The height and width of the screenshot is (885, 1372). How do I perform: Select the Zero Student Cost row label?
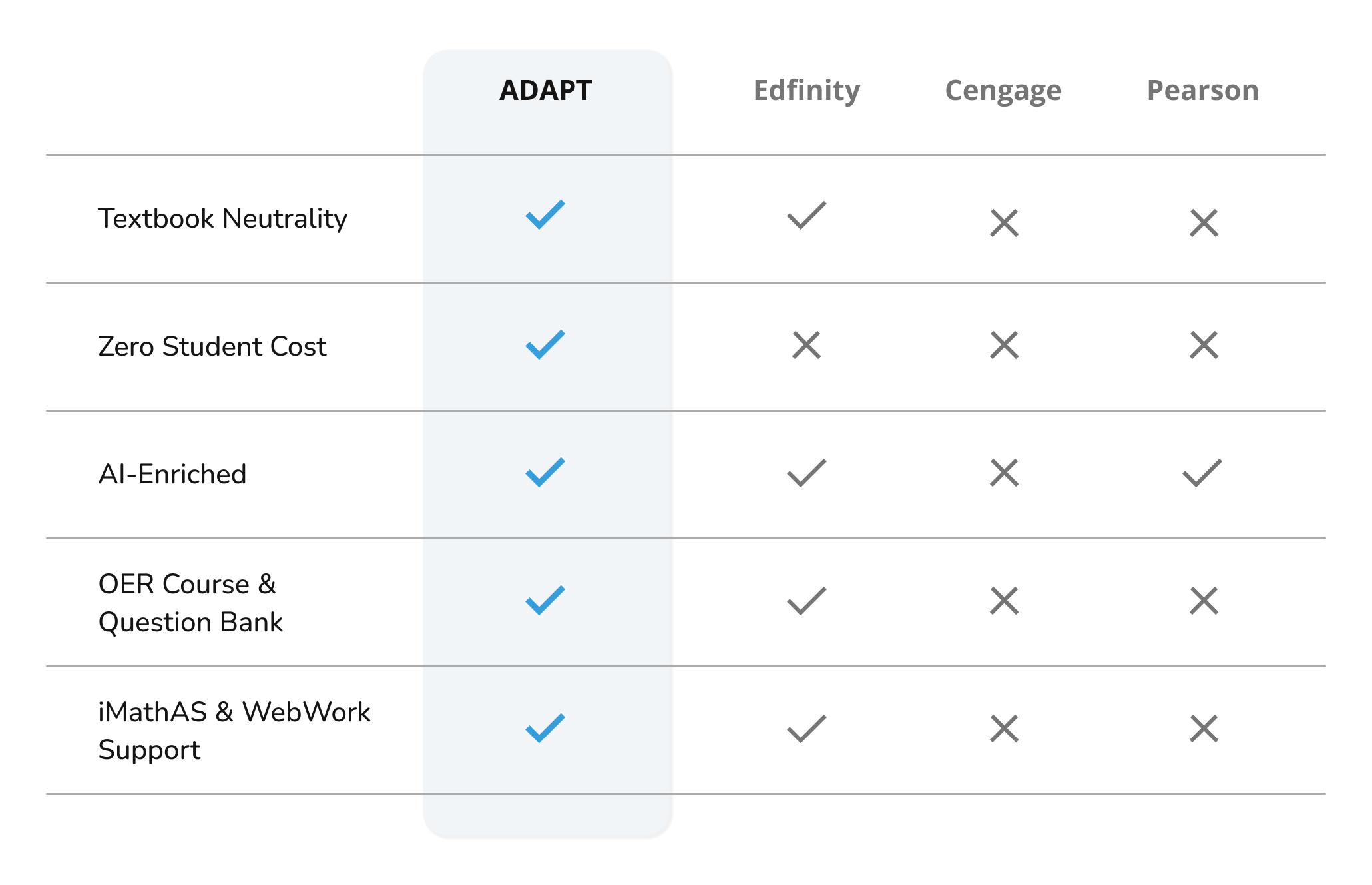point(212,346)
